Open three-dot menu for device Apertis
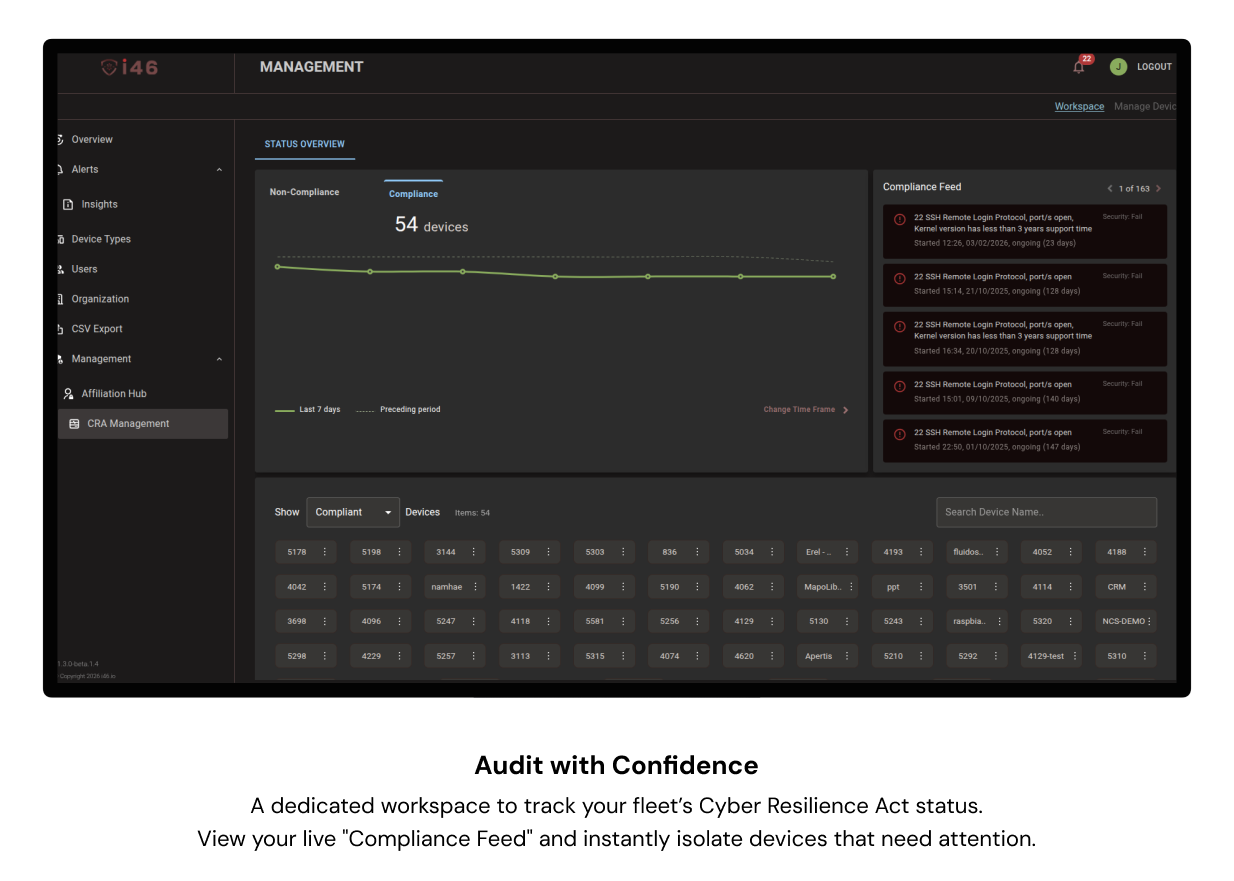The width and height of the screenshot is (1234, 881). (846, 657)
